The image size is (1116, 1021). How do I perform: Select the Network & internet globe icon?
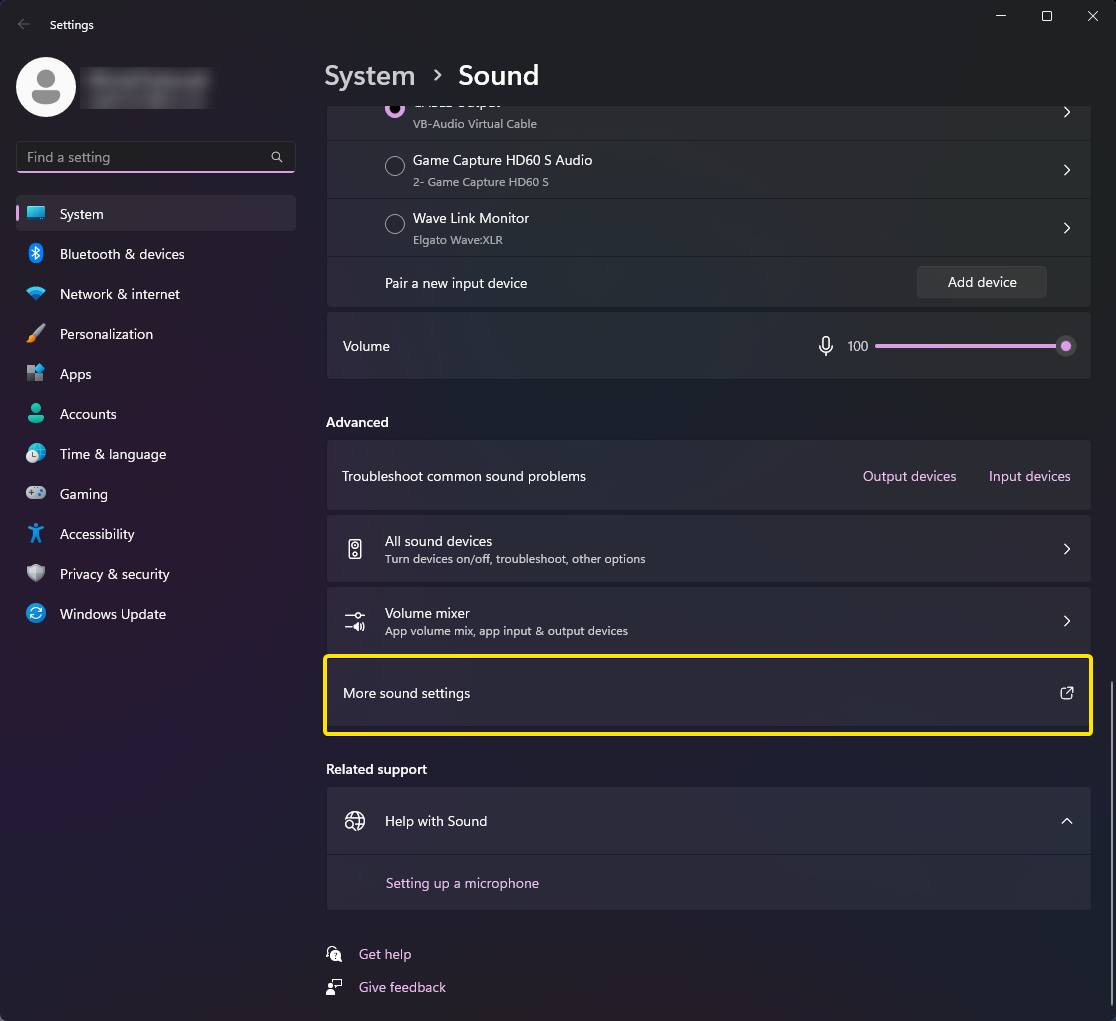tap(36, 294)
